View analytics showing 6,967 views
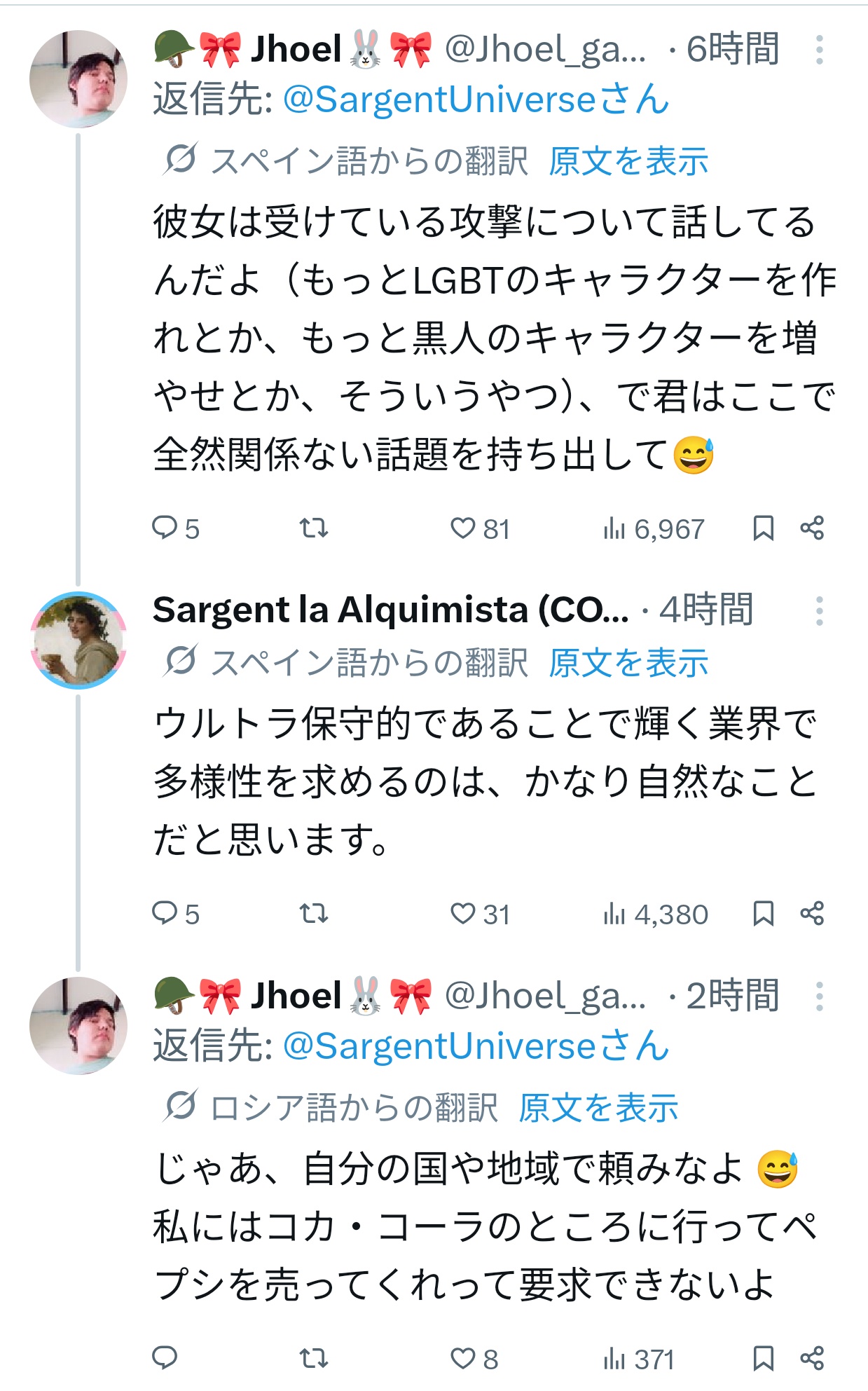Screen dimensions: 868x1391 (653, 529)
